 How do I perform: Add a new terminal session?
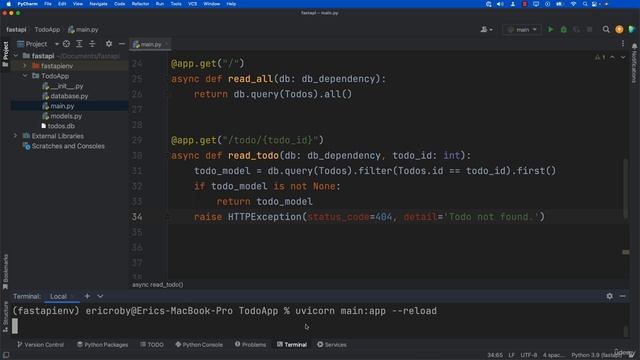click(87, 296)
